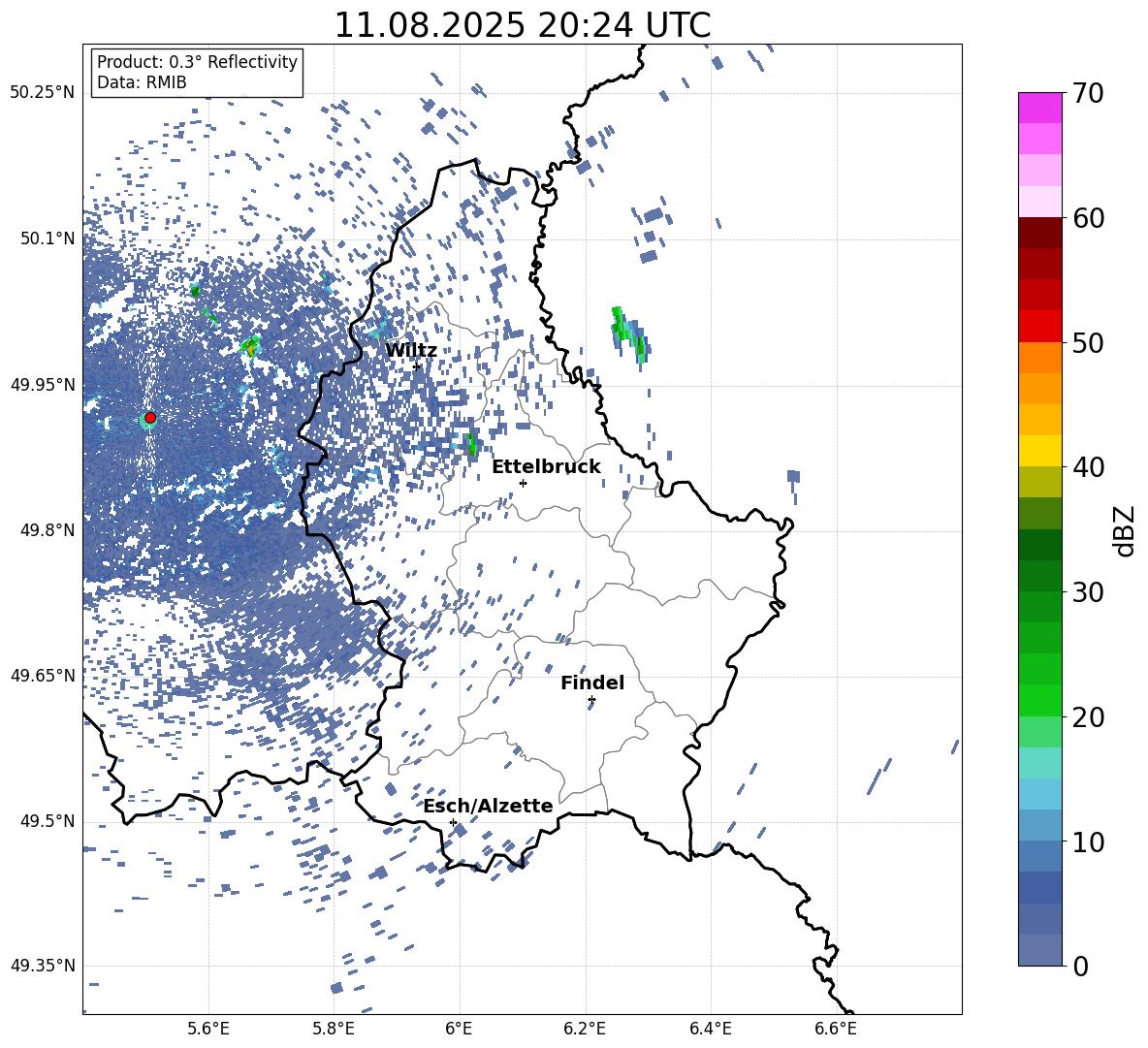Click the 6.6°E longitude label
Viewport: 1148px width, 1048px height.
[x=836, y=1029]
